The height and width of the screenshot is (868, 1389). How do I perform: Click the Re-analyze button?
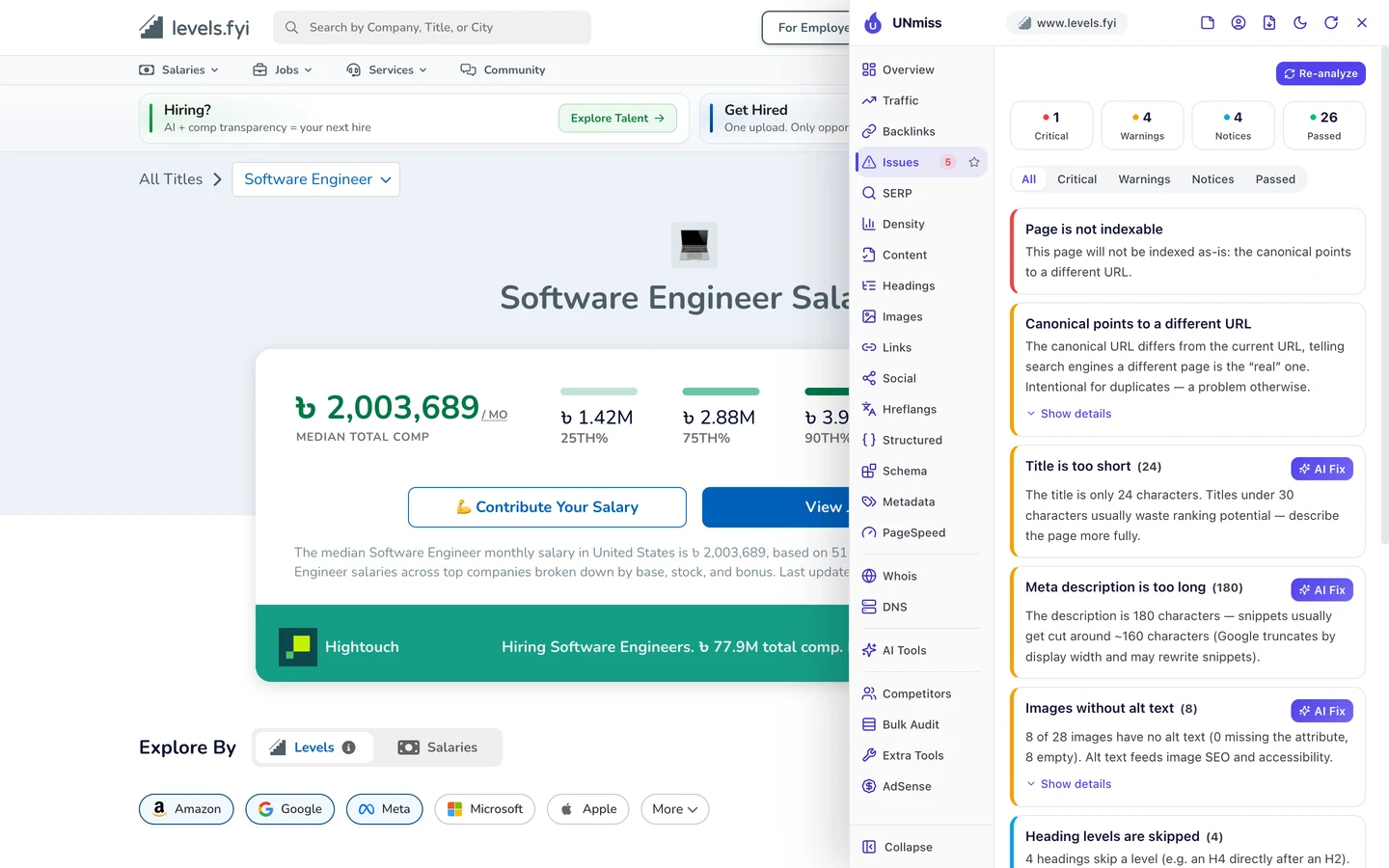click(1321, 73)
